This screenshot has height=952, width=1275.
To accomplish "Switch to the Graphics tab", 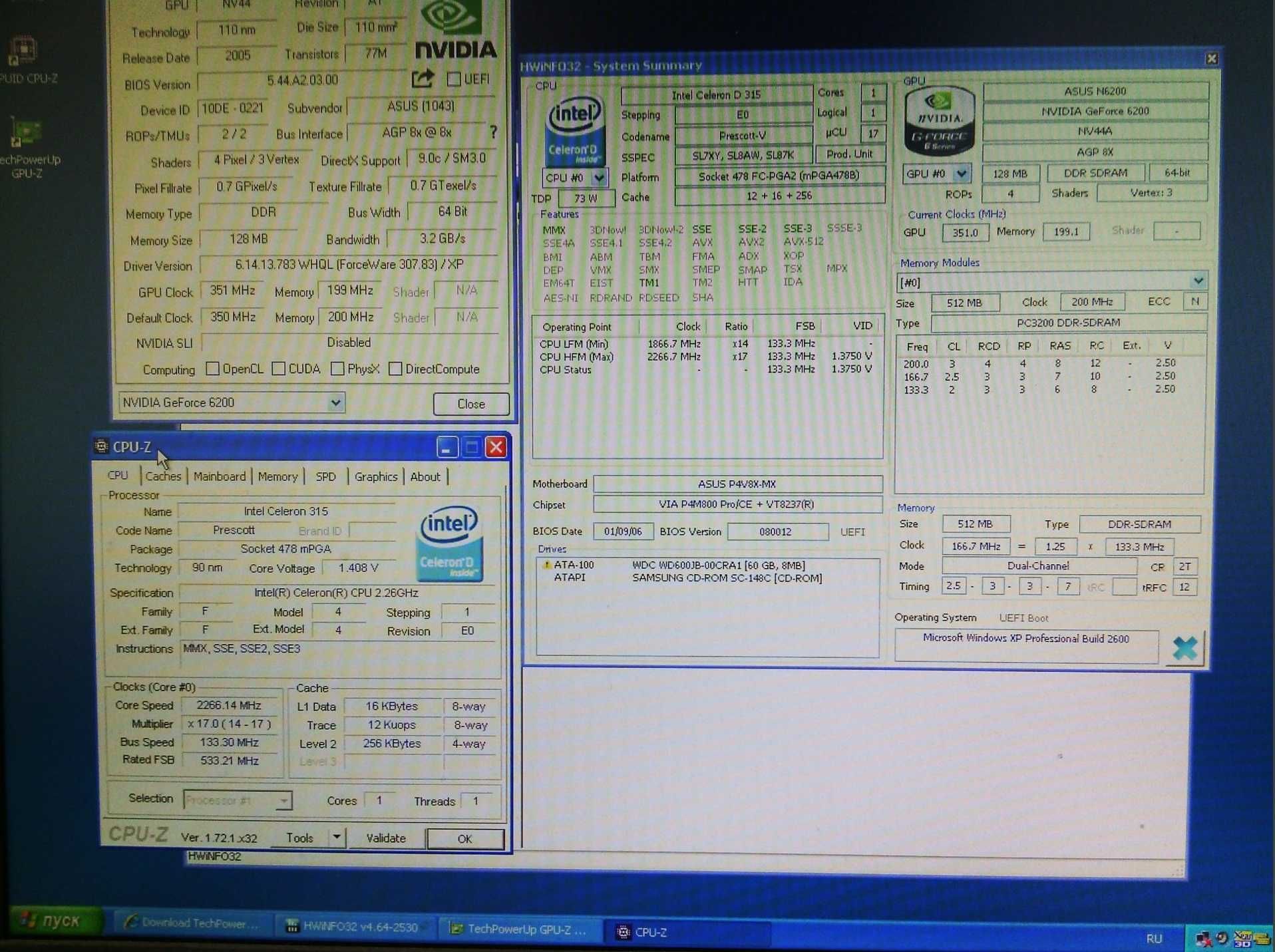I will pyautogui.click(x=375, y=476).
